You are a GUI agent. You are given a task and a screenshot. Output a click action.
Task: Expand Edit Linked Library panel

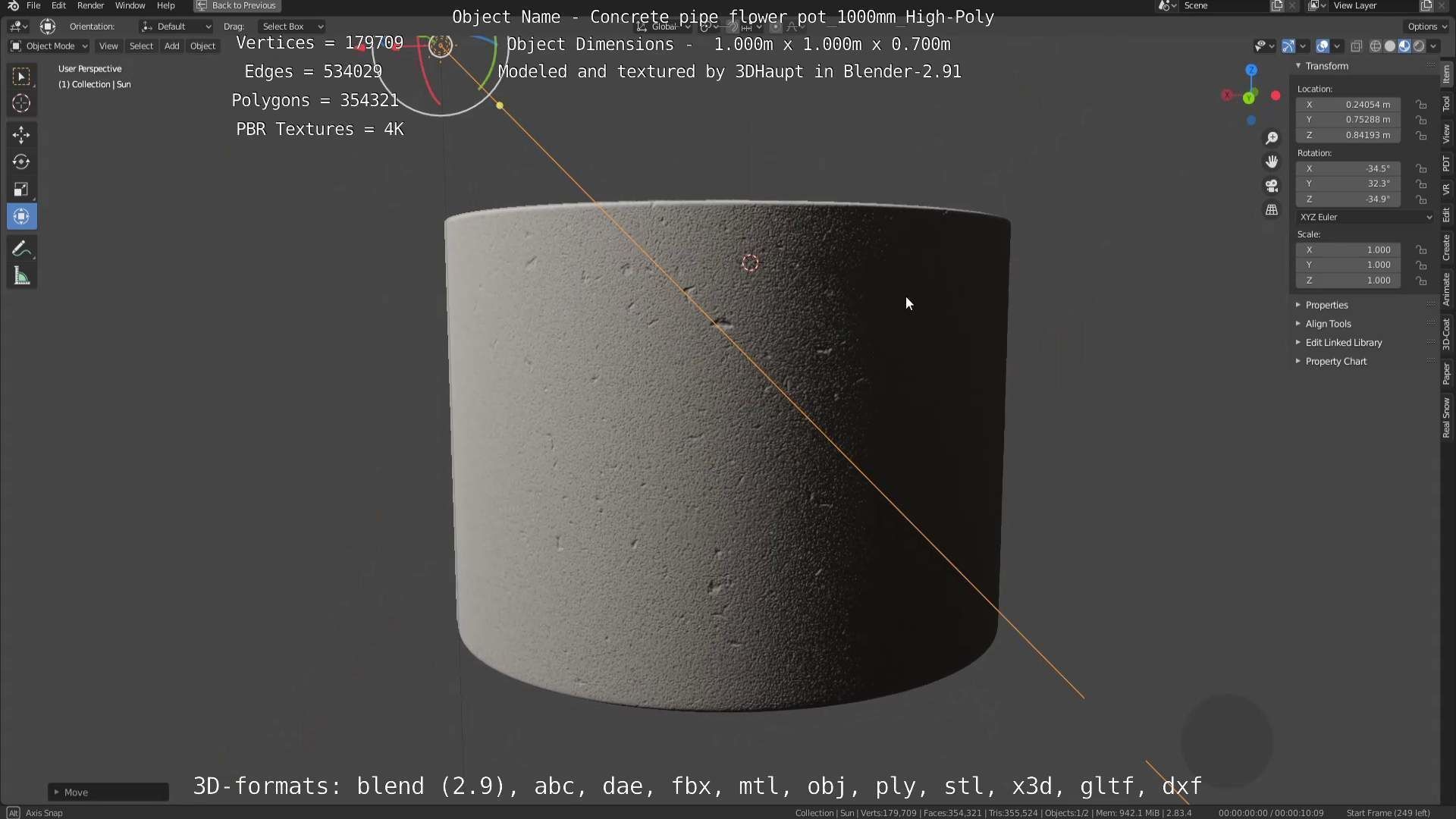click(1342, 343)
